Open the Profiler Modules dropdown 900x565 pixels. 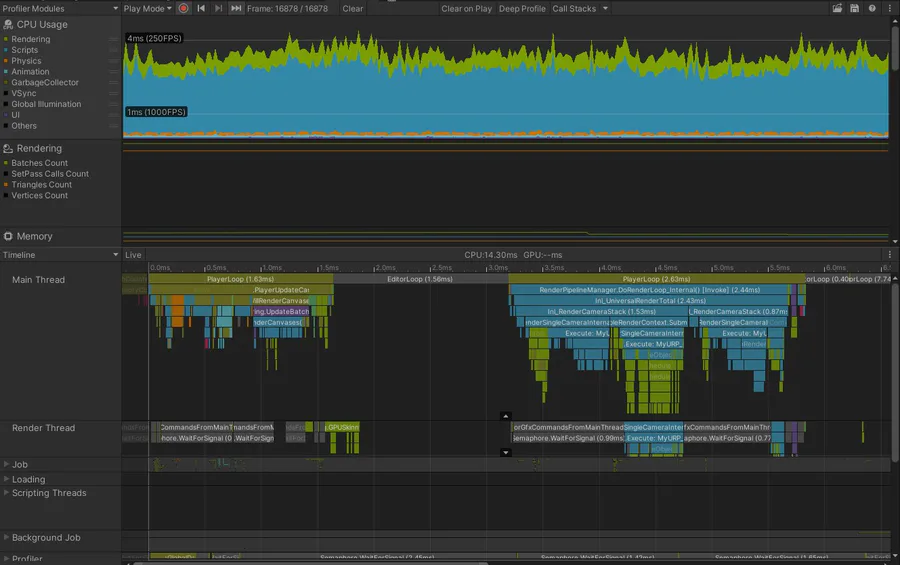tap(60, 9)
